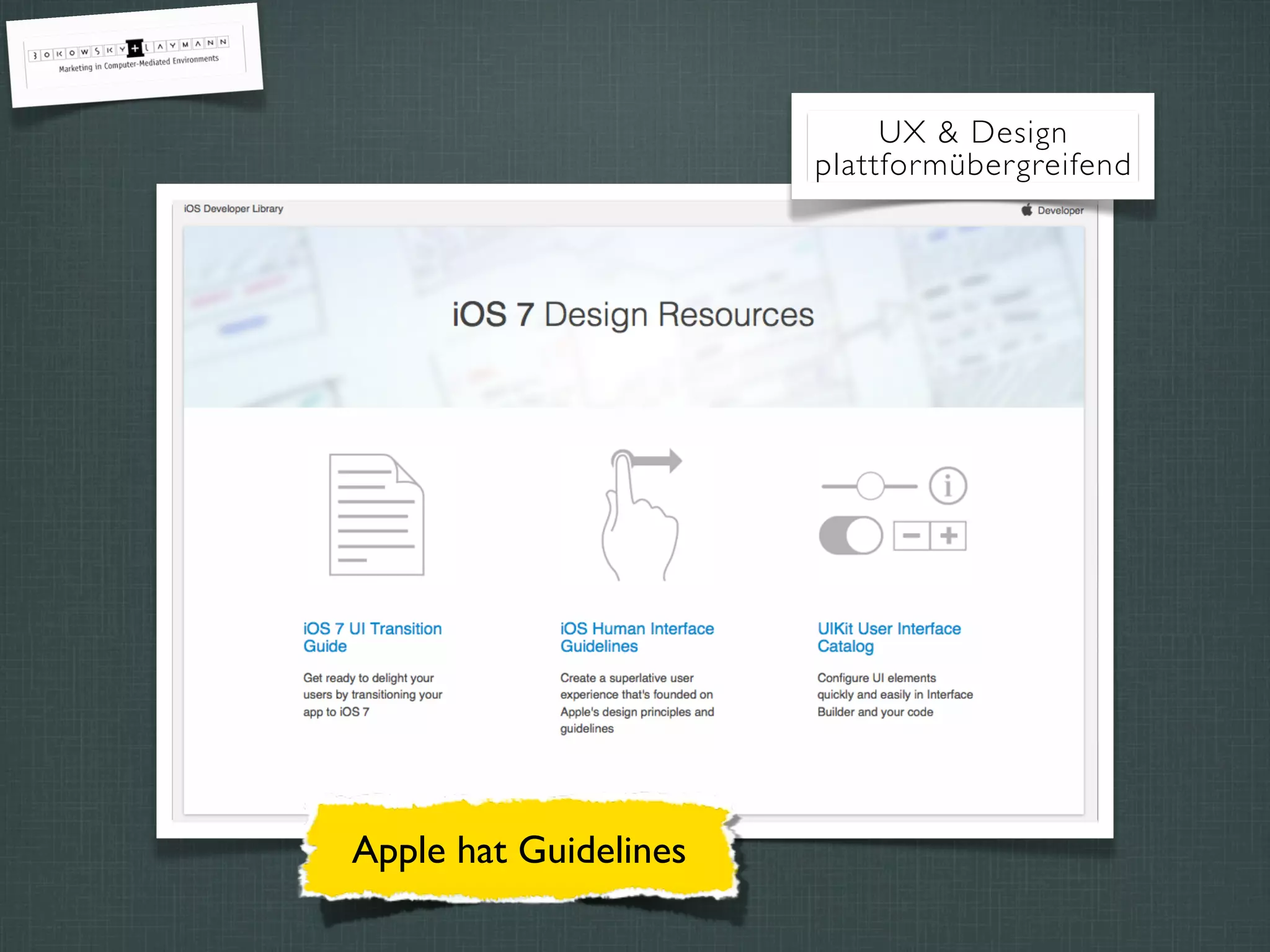The width and height of the screenshot is (1270, 952).
Task: Click the 'UX & Design plattformübergreifend' box
Action: coord(972,146)
